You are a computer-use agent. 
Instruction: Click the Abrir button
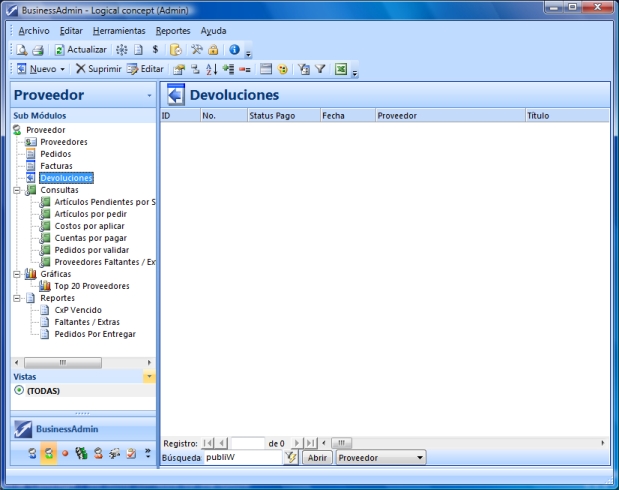316,457
